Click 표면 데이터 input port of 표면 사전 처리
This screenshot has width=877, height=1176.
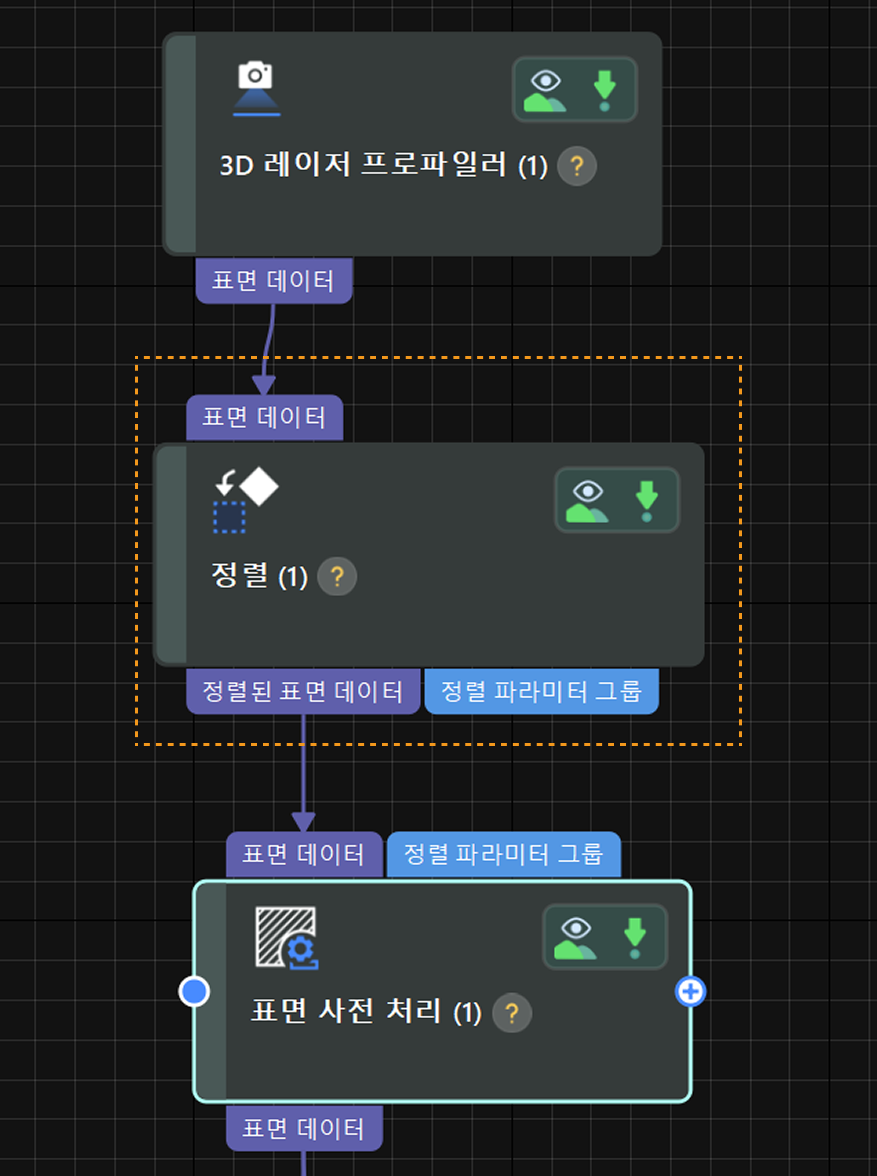304,854
